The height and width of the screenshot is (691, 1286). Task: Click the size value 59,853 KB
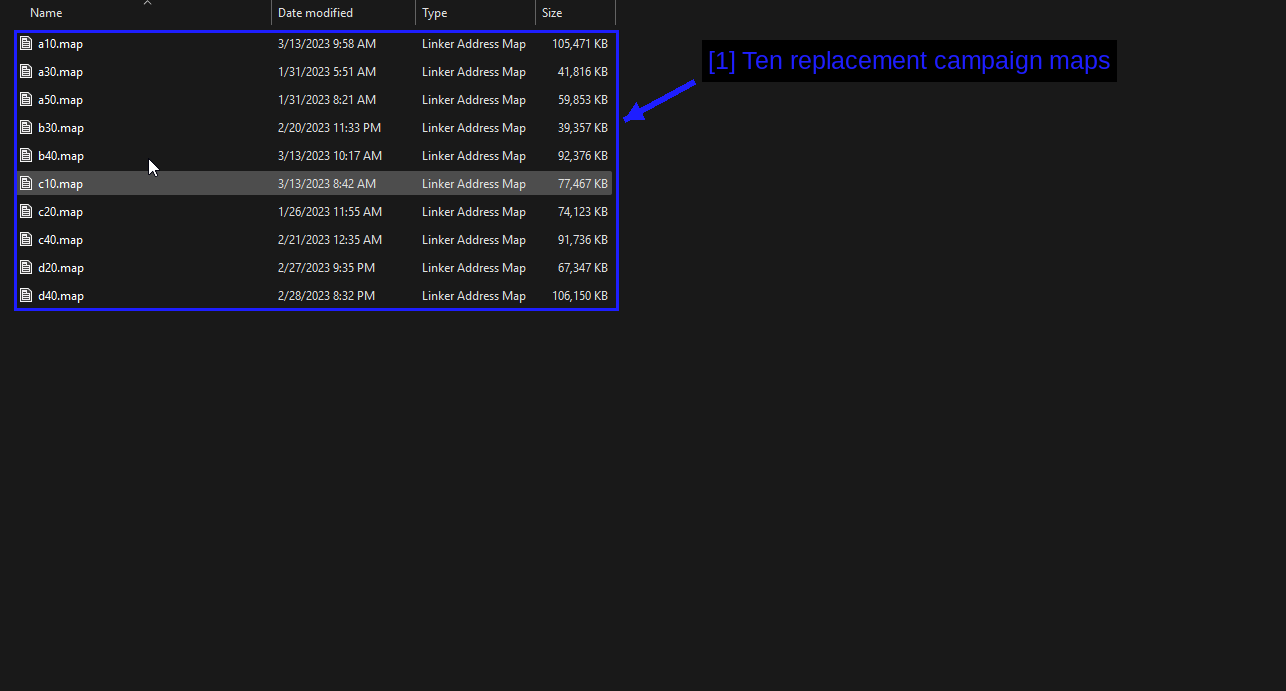click(583, 100)
